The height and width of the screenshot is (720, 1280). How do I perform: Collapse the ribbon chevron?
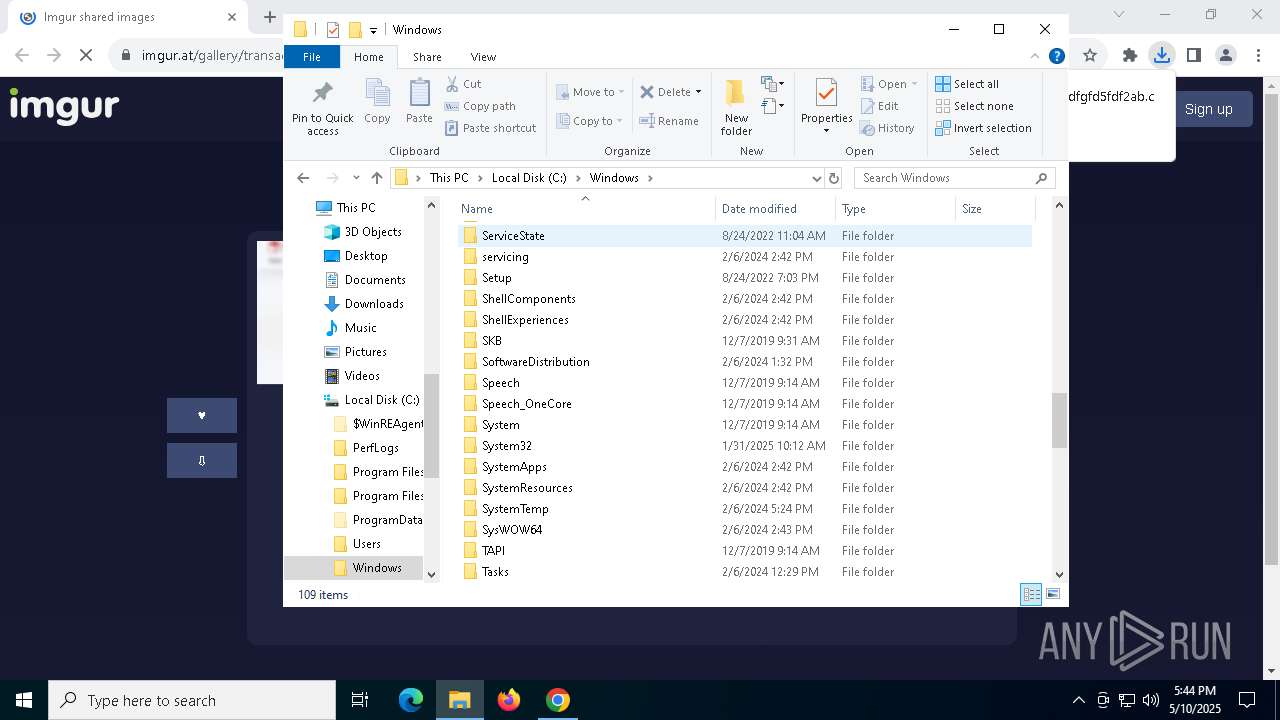click(1035, 57)
